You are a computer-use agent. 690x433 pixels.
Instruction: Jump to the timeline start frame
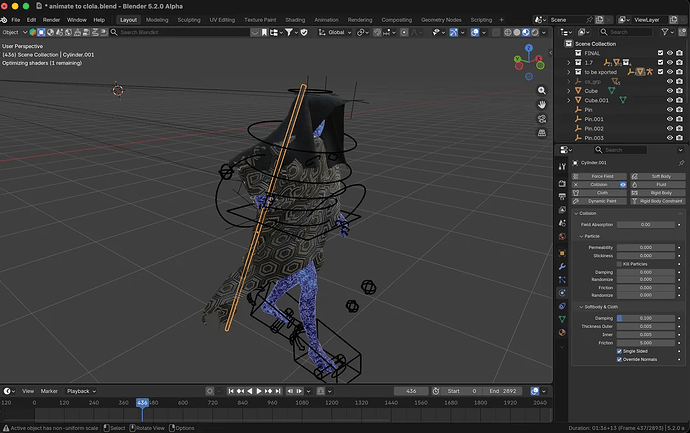(231, 391)
